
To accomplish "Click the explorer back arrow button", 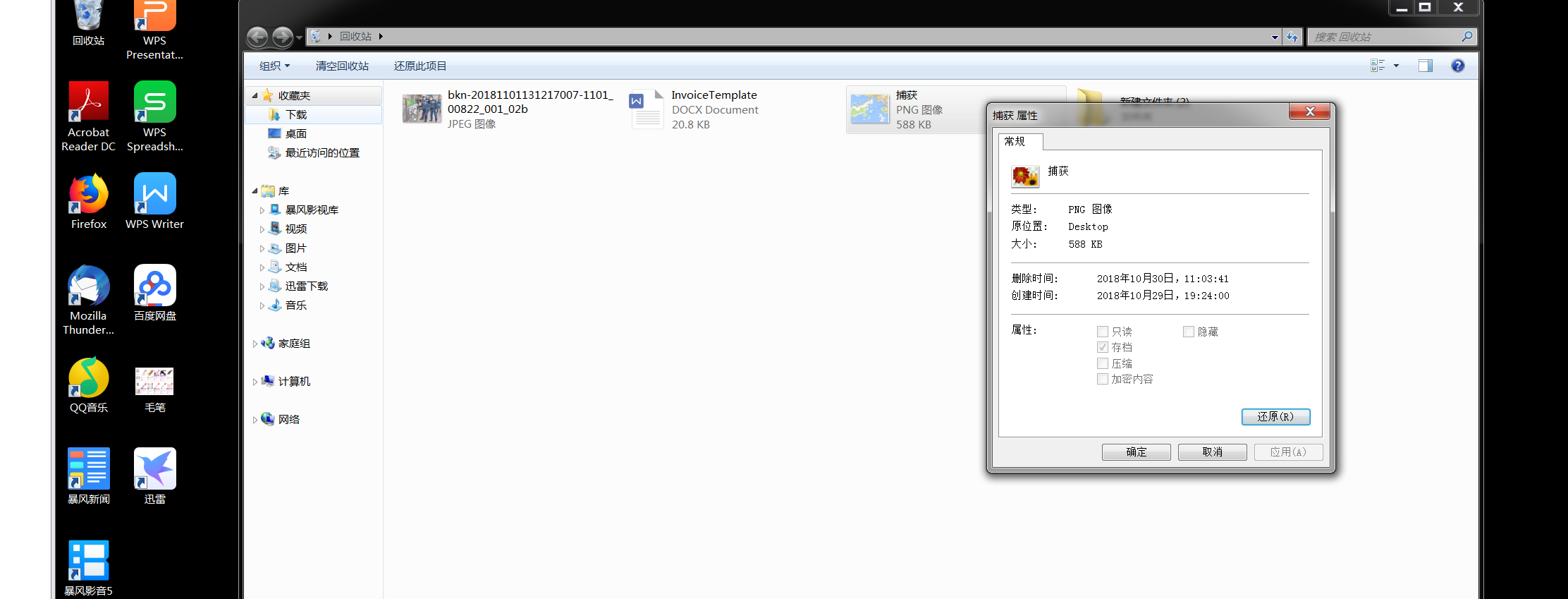I will click(x=257, y=37).
